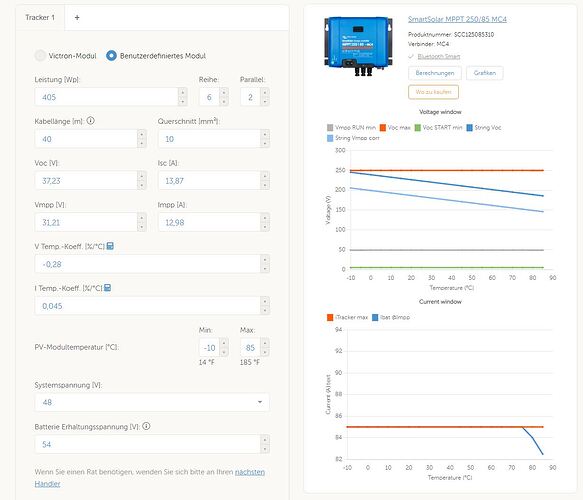
Task: Select Benutzerdefiniertes Modul radio option
Action: [112, 55]
